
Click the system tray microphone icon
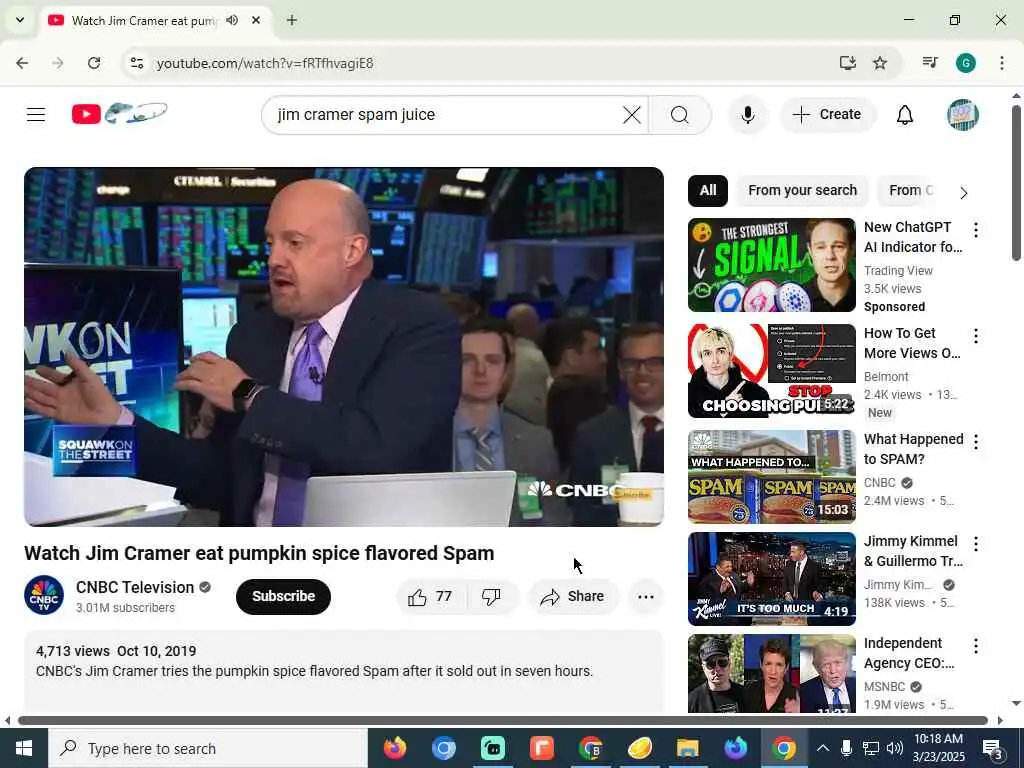tap(846, 748)
